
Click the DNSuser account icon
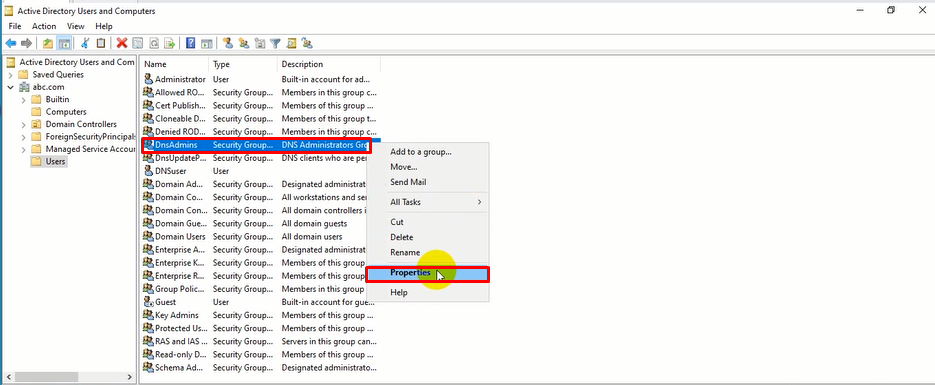(x=148, y=170)
